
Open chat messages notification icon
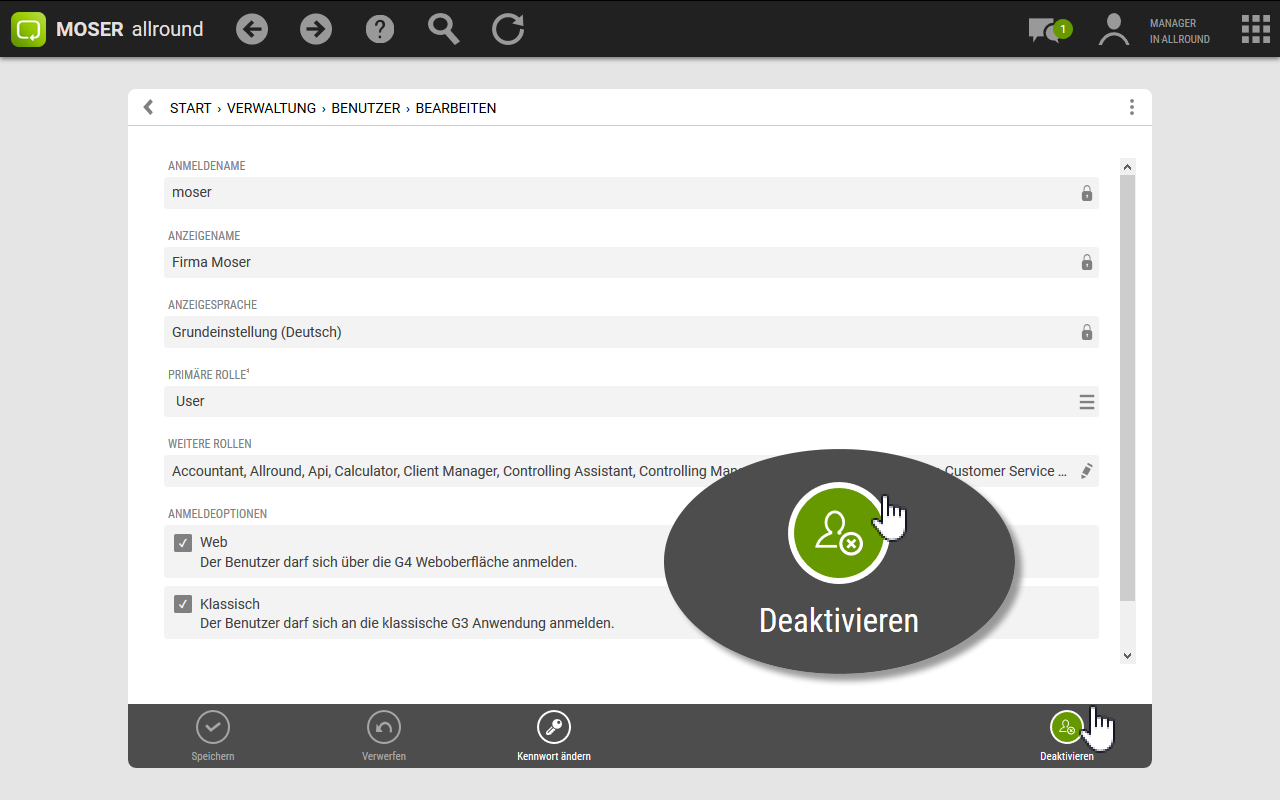tap(1047, 30)
